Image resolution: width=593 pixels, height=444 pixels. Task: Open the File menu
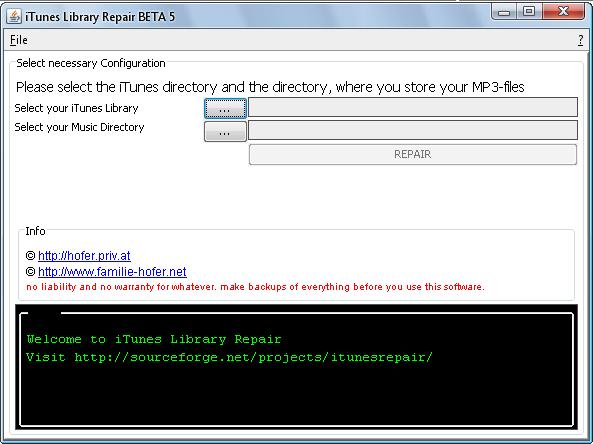pos(19,40)
